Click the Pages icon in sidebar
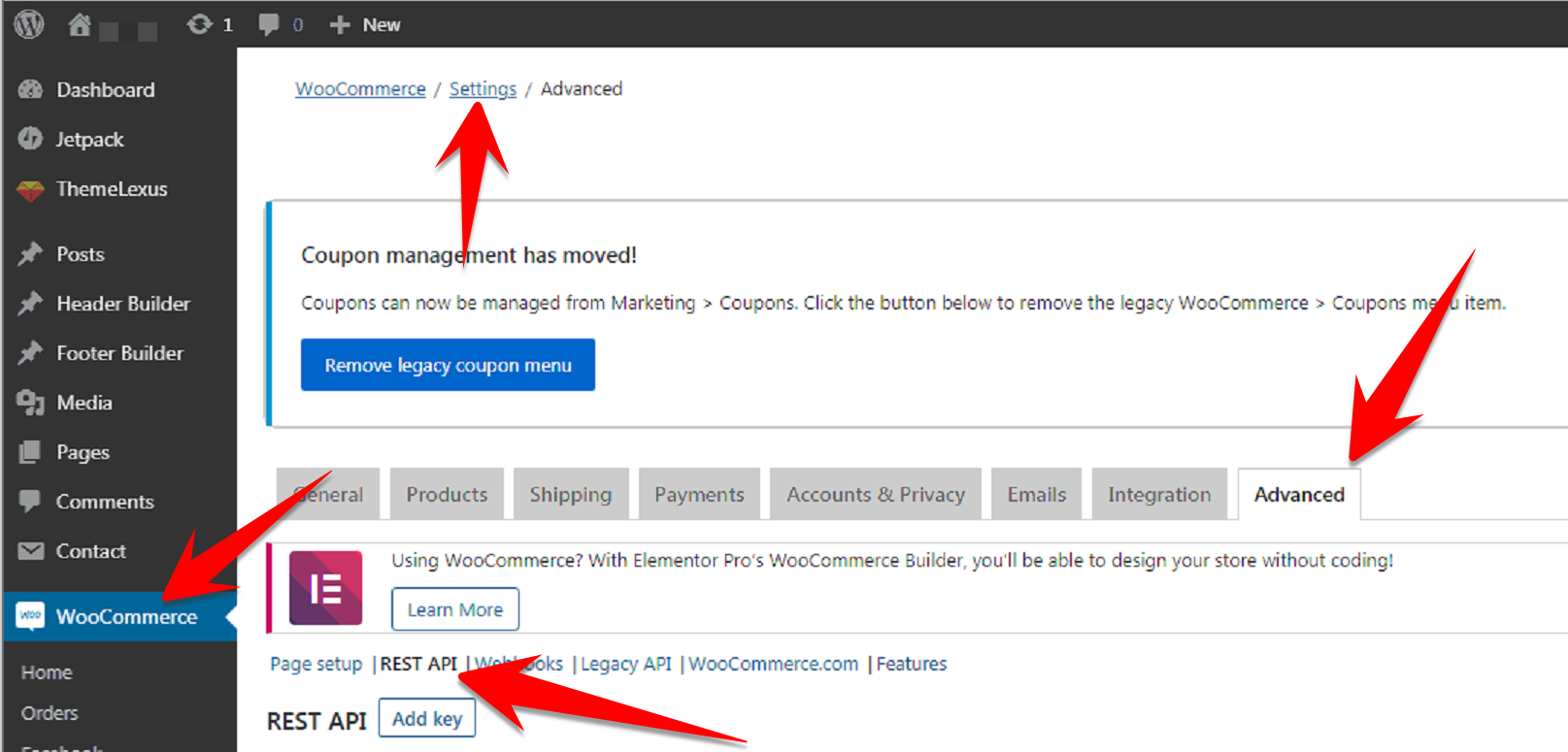This screenshot has width=1568, height=752. (31, 452)
